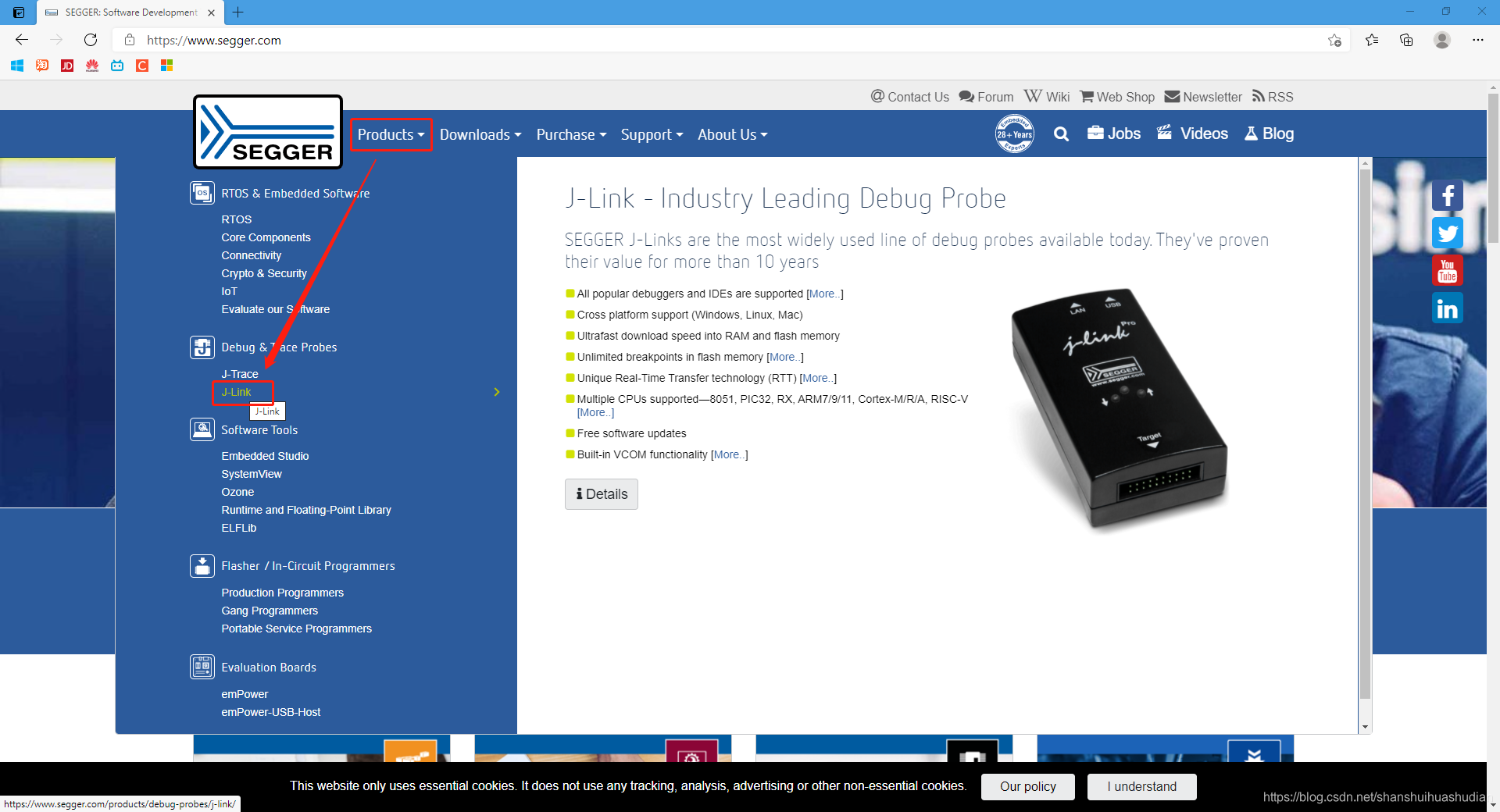Click the page vertical scrollbar thumb
Image resolution: width=1500 pixels, height=812 pixels.
1493,168
